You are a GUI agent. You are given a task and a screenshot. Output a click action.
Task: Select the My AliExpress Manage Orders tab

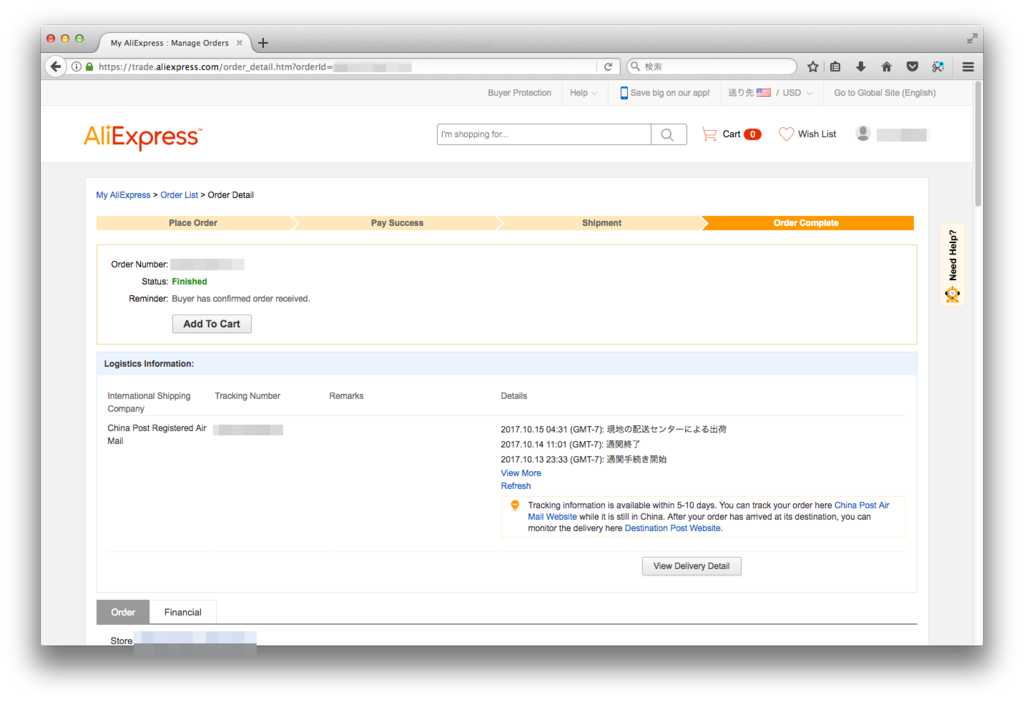pyautogui.click(x=169, y=43)
